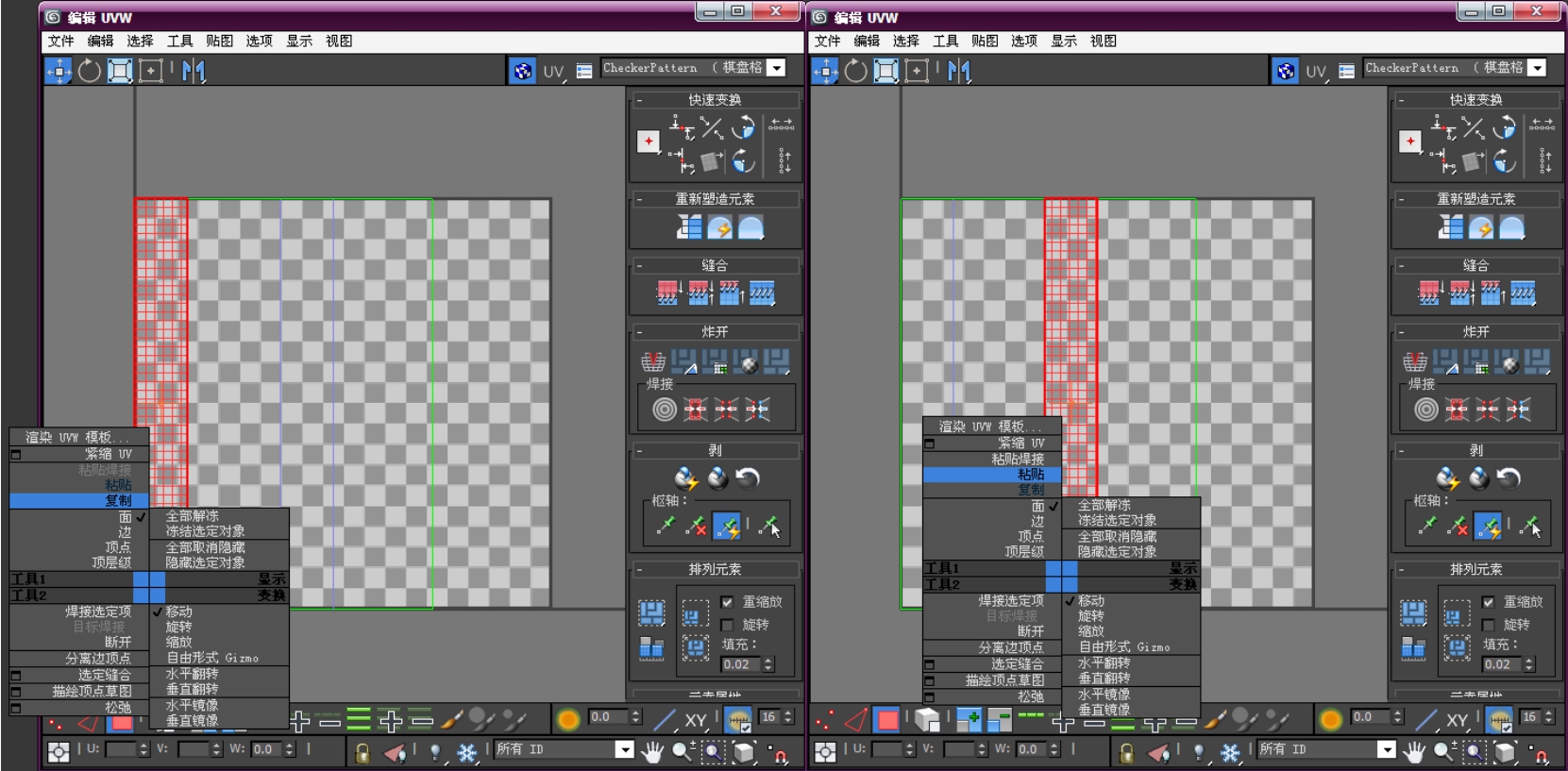Click Quick Peel icon in right 剥 panel

[x=1448, y=478]
